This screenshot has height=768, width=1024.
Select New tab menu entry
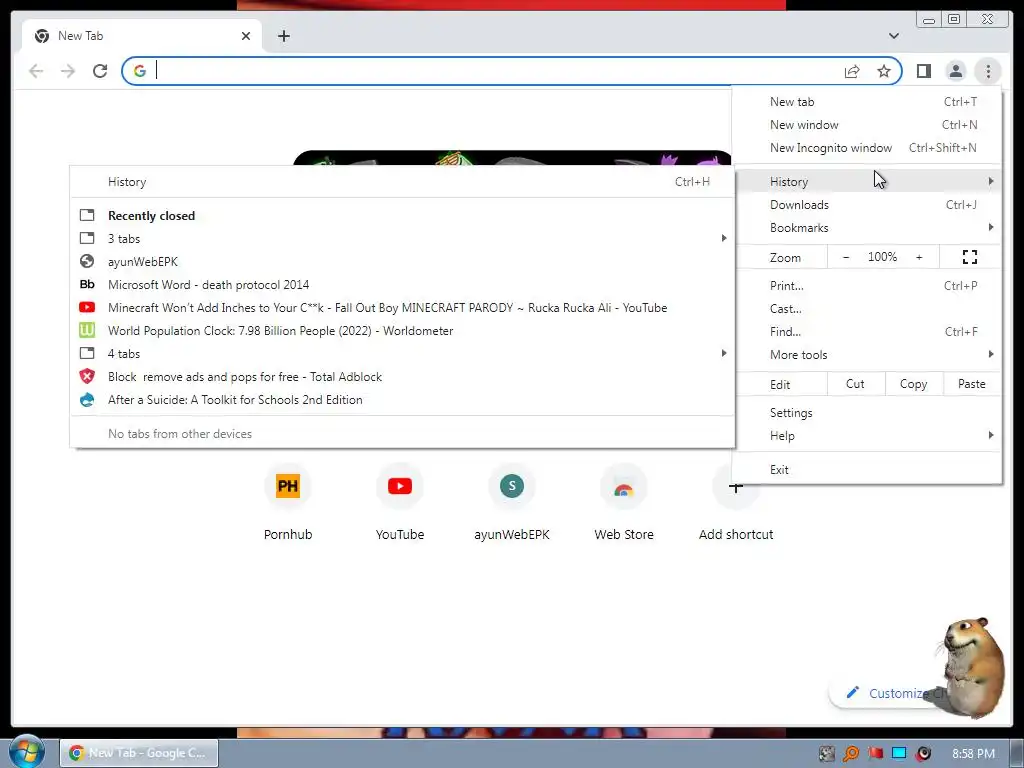(x=869, y=102)
